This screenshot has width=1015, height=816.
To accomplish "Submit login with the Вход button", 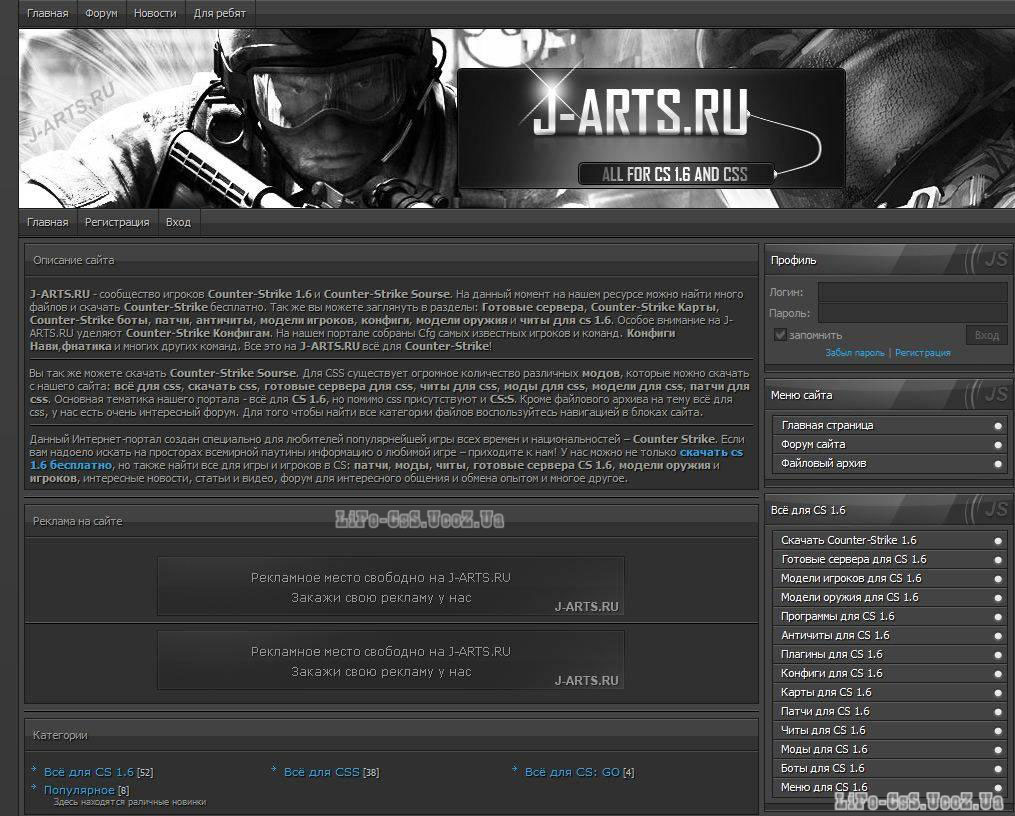I will (x=987, y=335).
